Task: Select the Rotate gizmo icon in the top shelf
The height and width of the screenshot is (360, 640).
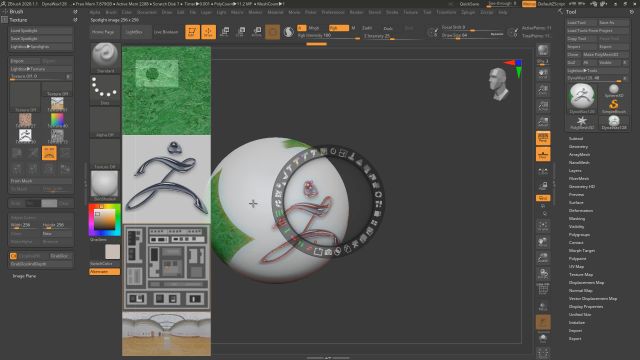Action: point(257,32)
